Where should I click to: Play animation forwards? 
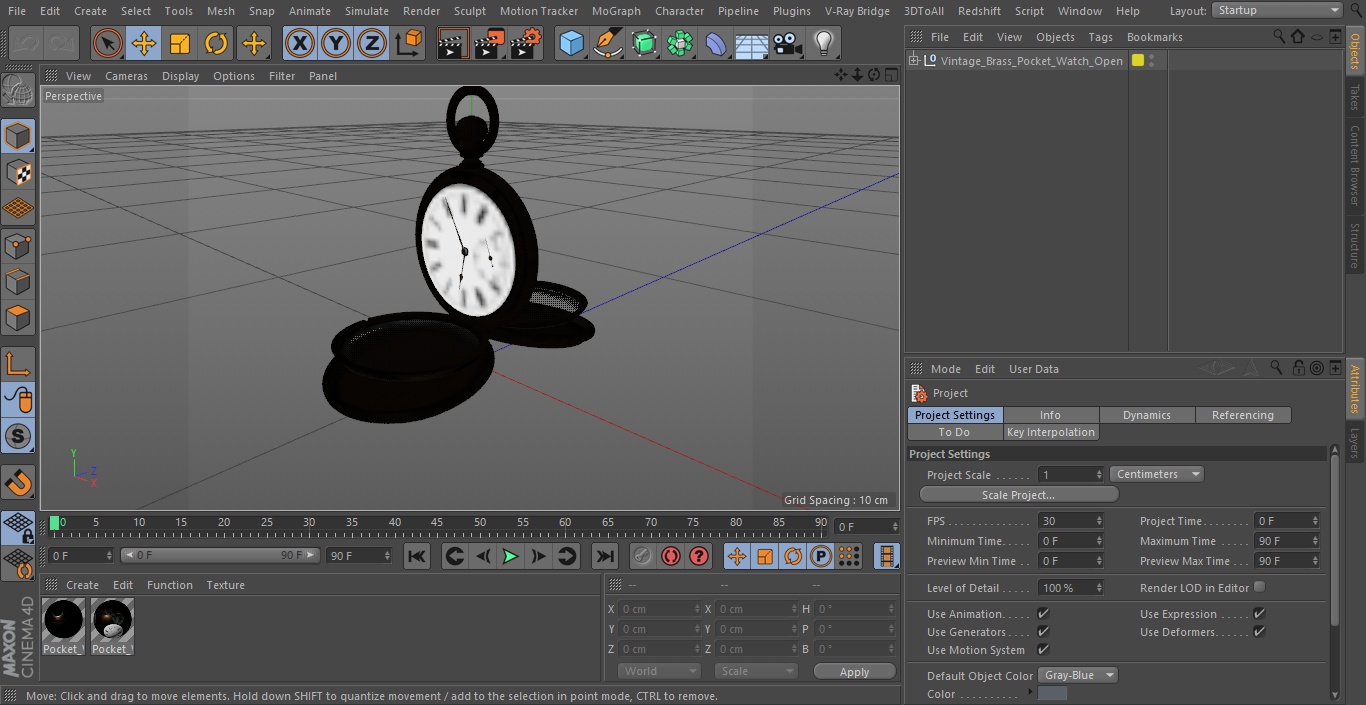coord(510,556)
